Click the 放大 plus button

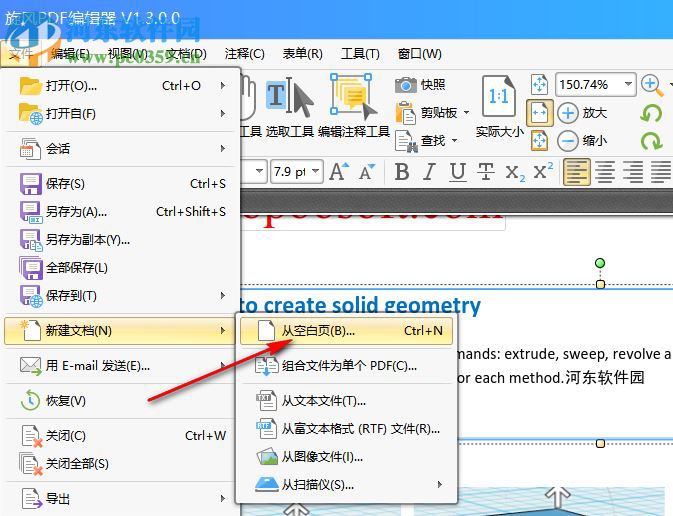click(x=568, y=113)
